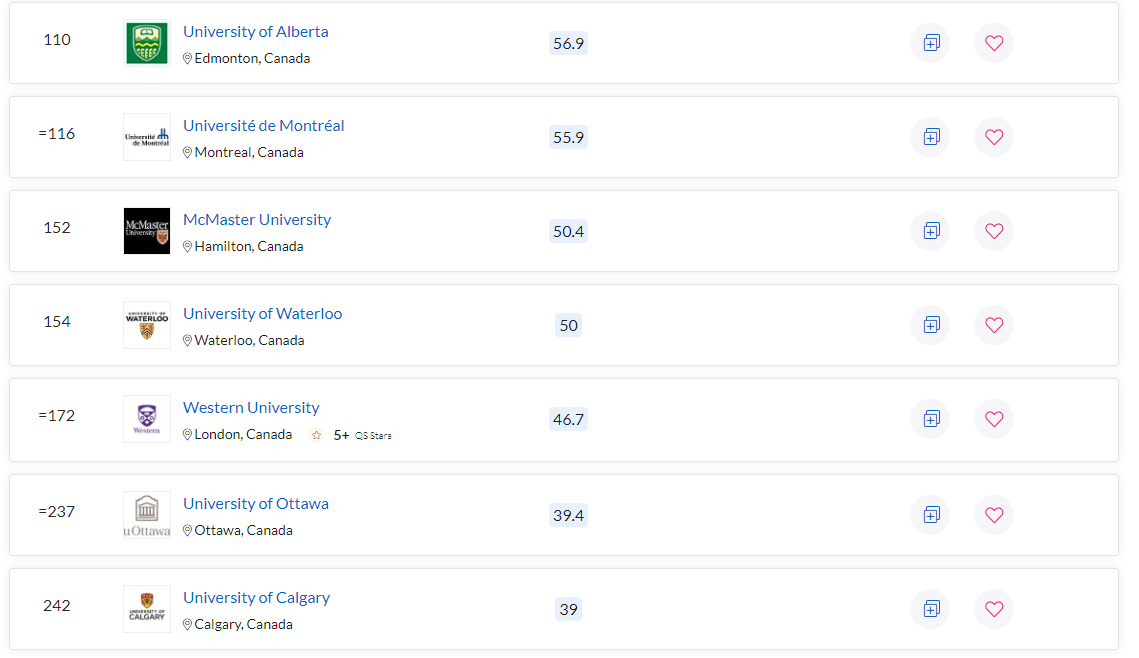Screen dimensions: 1139x658
Task: Add University of Calgary to compare
Action: click(x=931, y=609)
